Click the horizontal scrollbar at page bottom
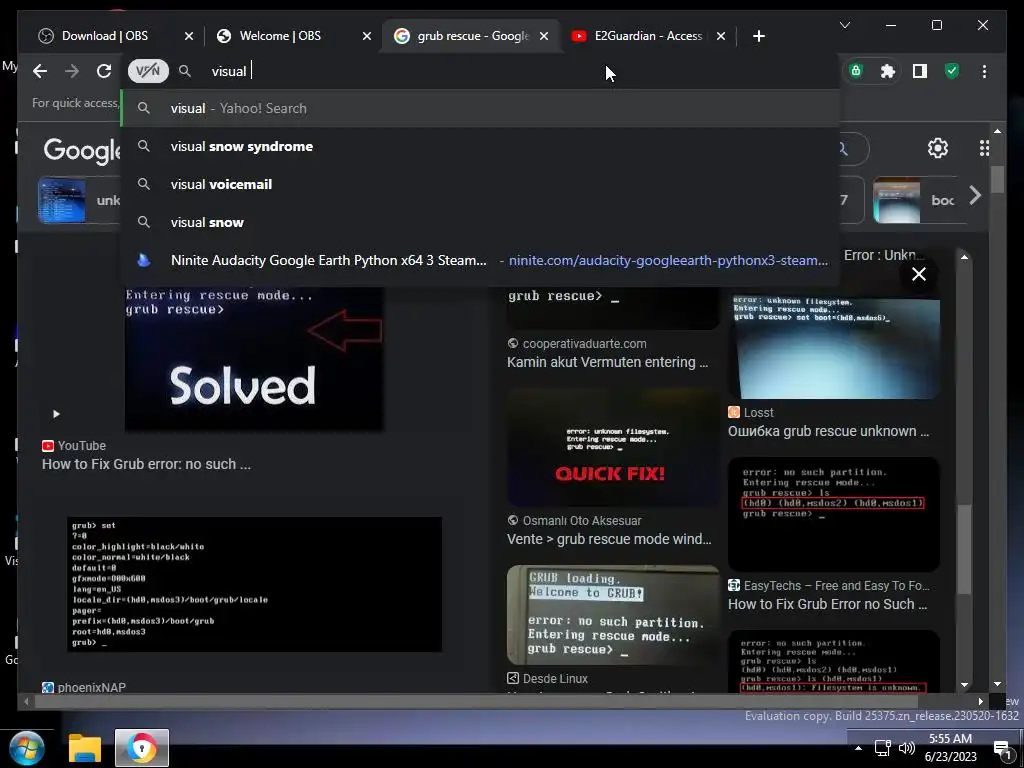This screenshot has width=1024, height=768. pos(475,701)
